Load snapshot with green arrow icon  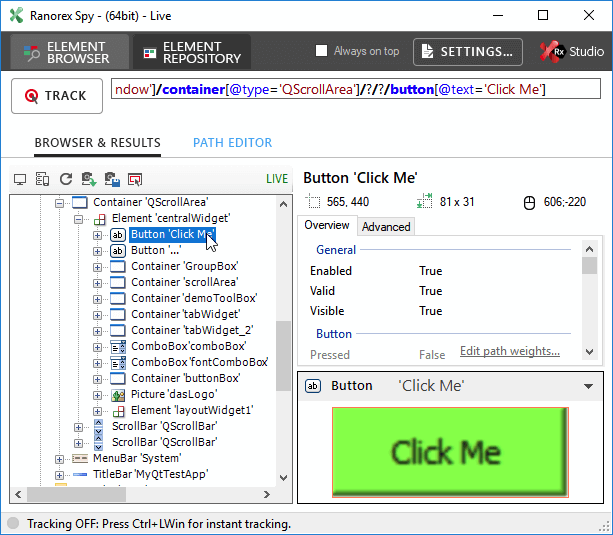point(89,179)
